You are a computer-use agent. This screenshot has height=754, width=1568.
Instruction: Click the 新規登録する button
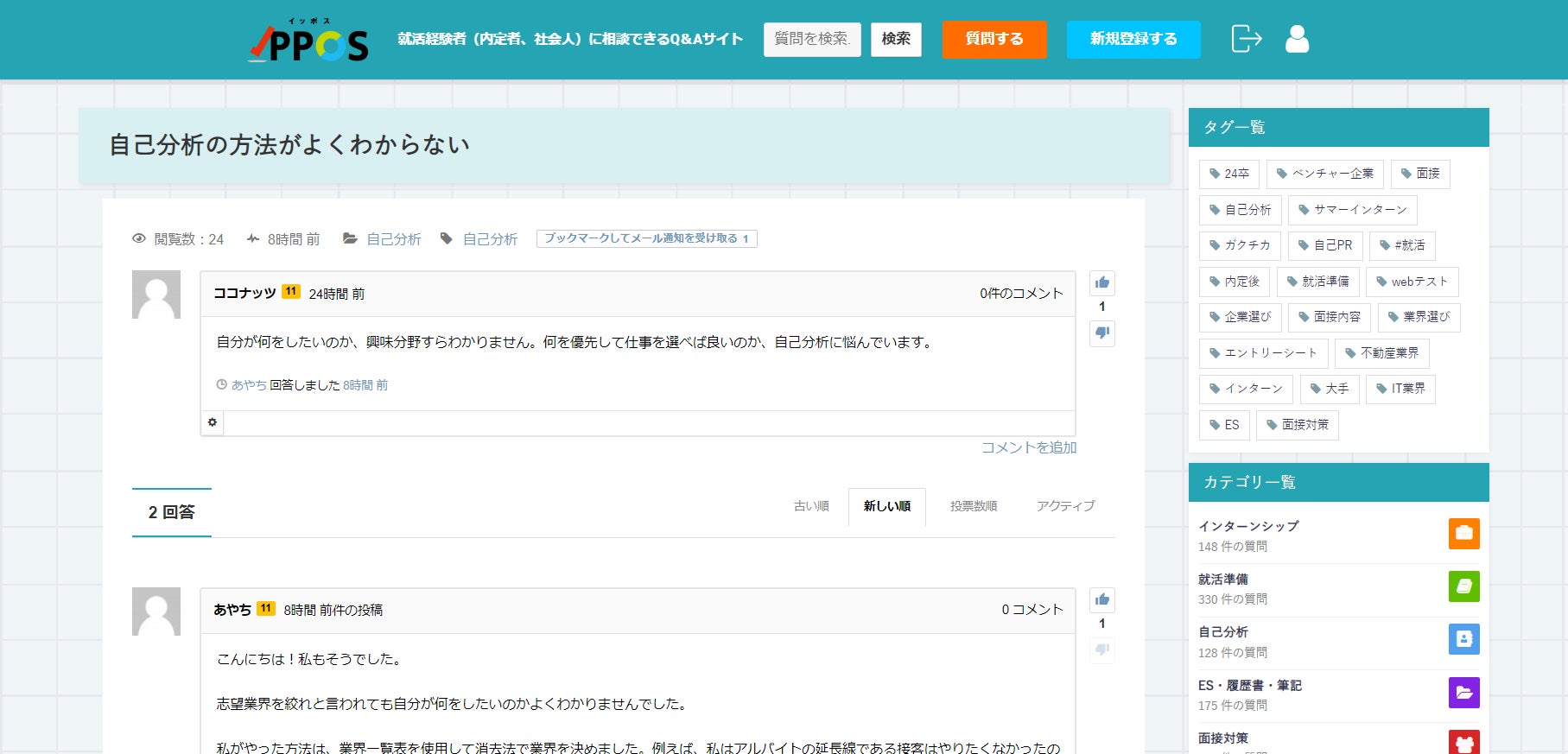1133,40
